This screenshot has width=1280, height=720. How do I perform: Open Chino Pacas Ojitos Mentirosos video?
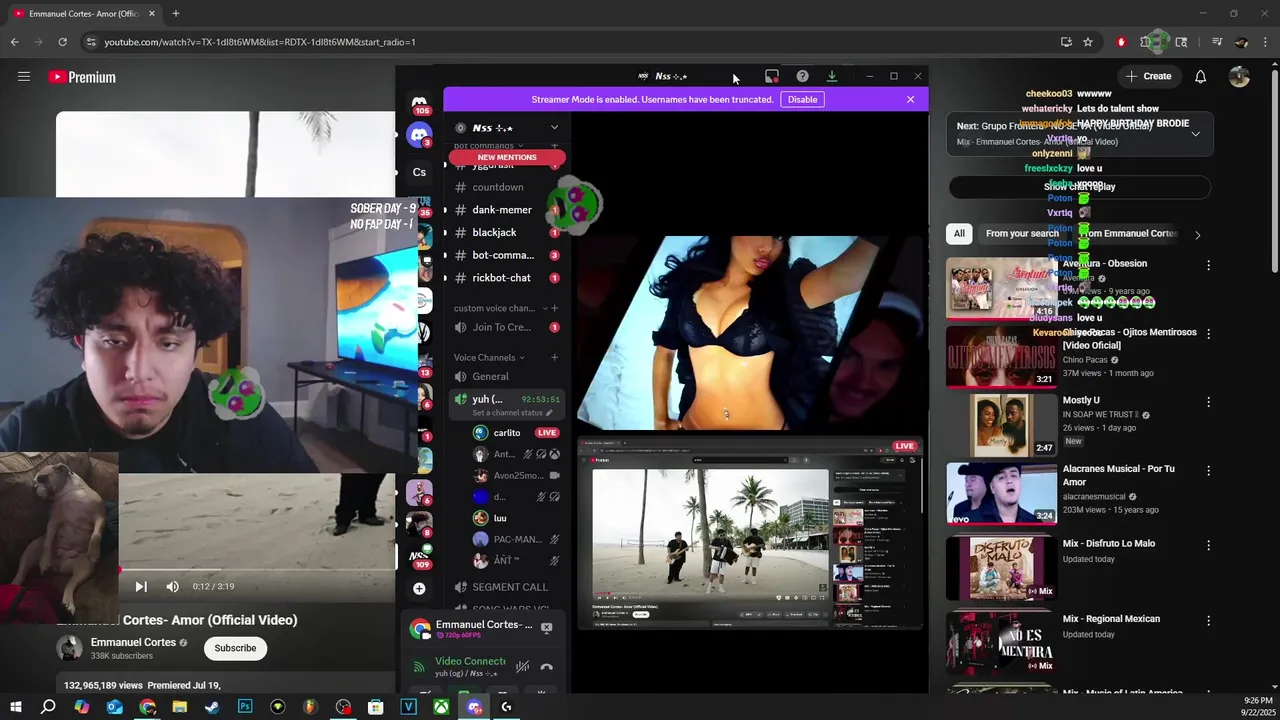tap(1001, 357)
